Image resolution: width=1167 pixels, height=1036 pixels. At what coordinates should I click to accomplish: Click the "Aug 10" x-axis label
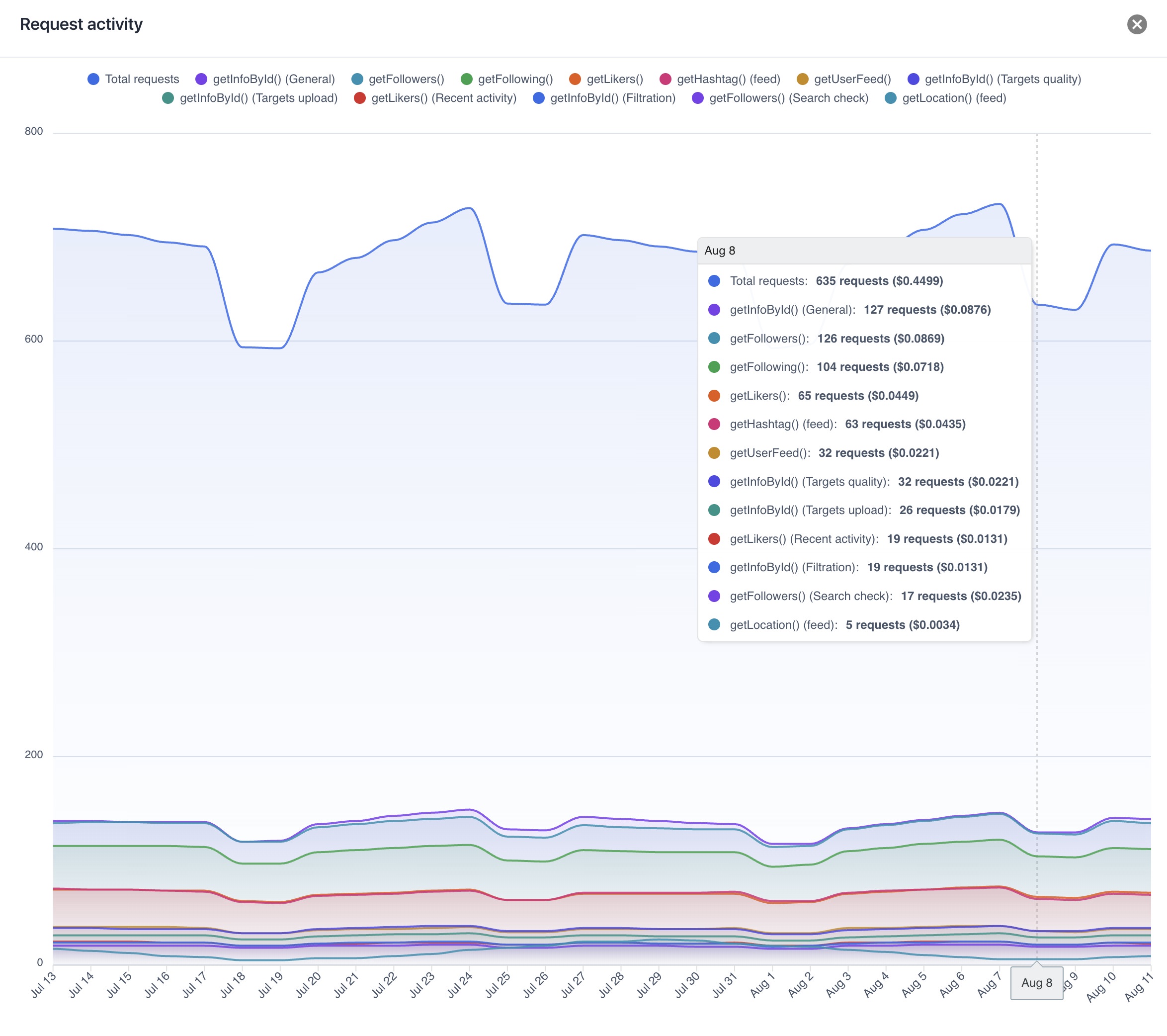[x=1101, y=986]
